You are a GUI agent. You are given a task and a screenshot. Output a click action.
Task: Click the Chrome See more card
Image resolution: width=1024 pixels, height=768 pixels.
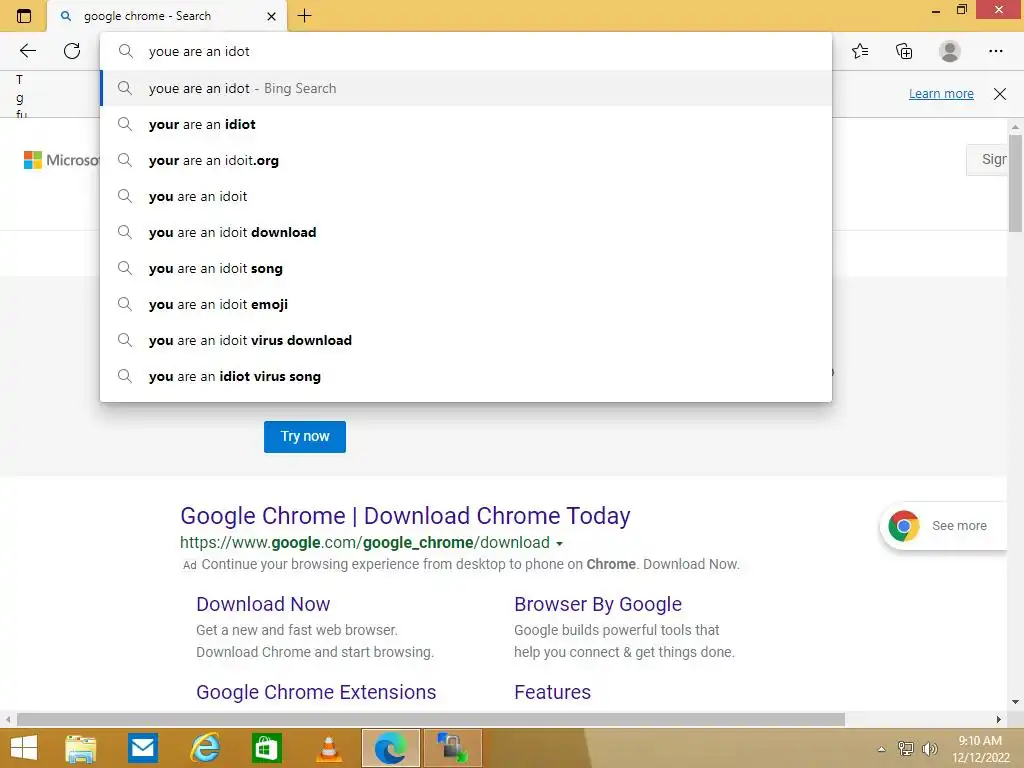click(944, 526)
